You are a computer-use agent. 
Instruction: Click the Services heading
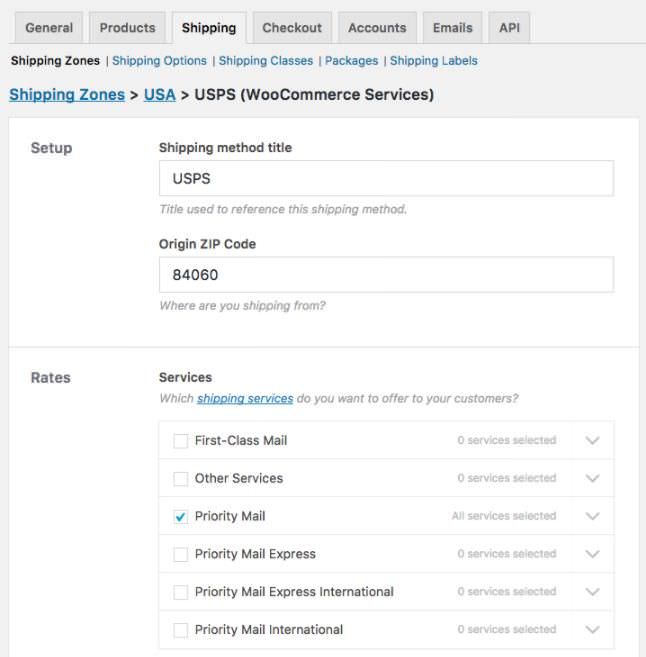pyautogui.click(x=185, y=377)
